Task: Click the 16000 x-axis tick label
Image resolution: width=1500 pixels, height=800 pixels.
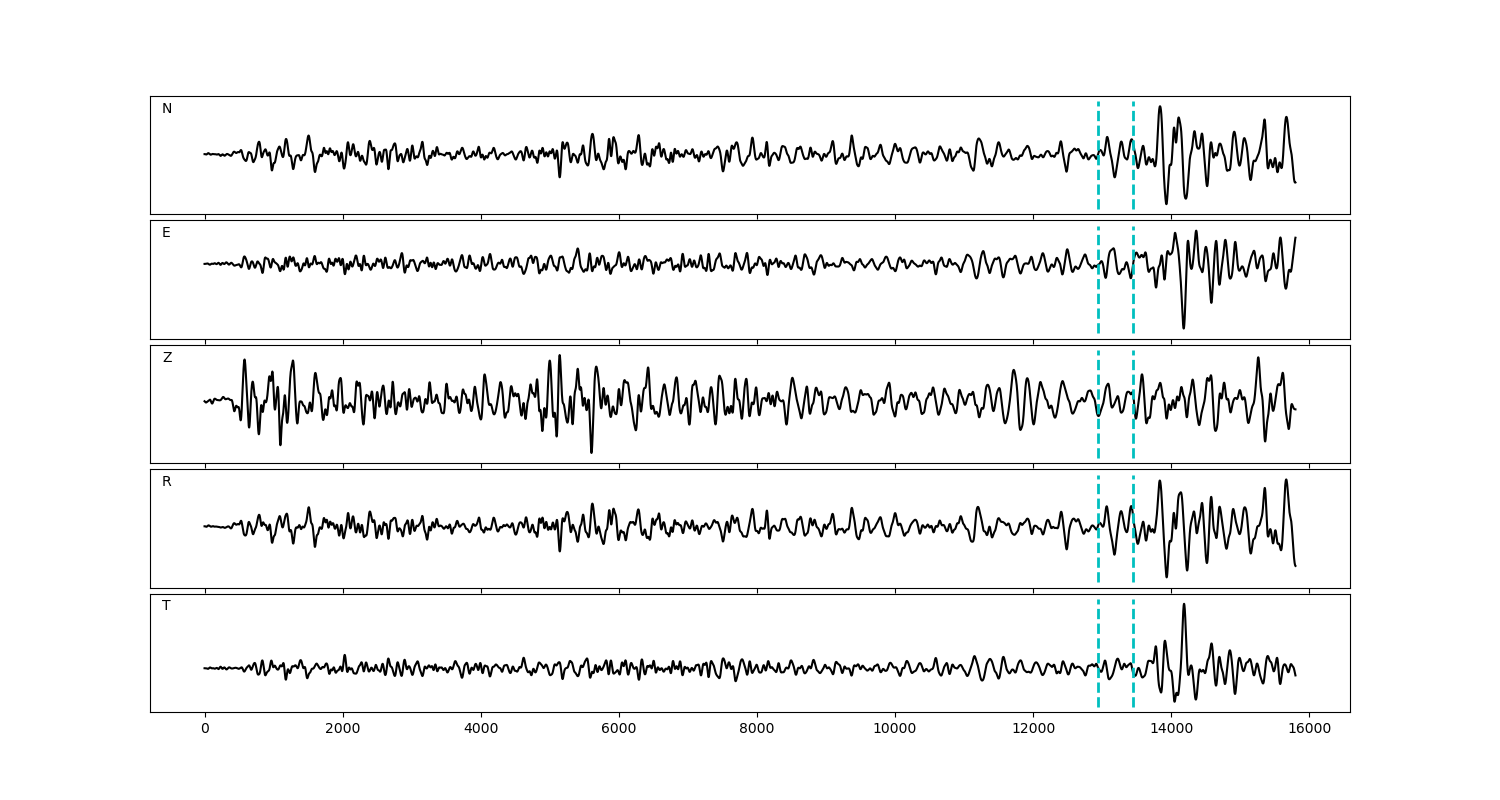Action: [x=1309, y=730]
